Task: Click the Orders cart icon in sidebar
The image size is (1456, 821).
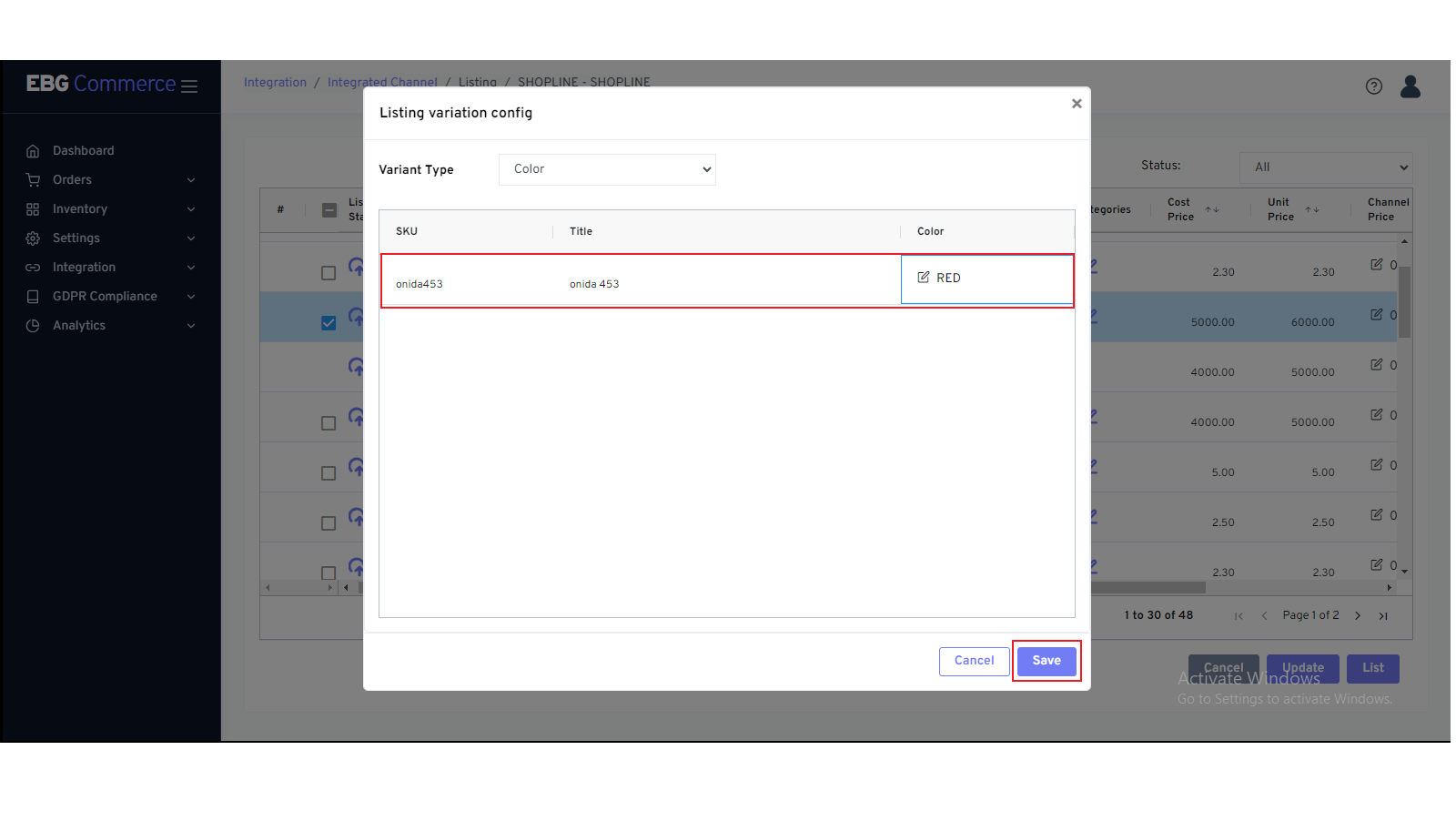Action: pos(33,180)
